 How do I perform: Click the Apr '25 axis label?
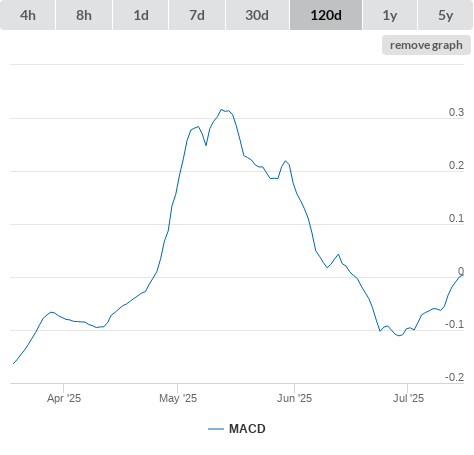tap(64, 398)
